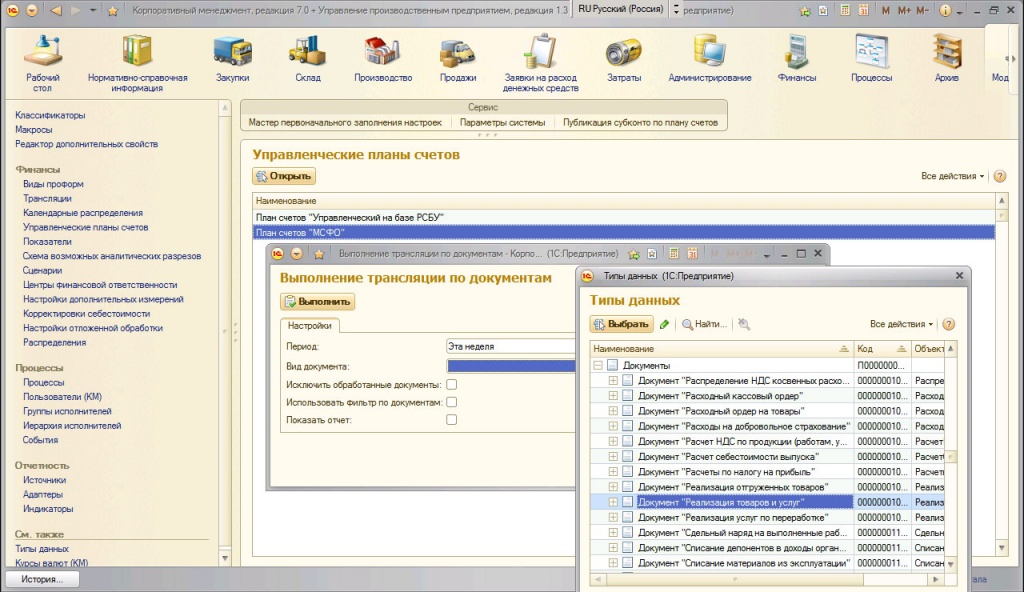Select row План счетов "МСФО"
This screenshot has width=1024, height=592.
point(624,233)
